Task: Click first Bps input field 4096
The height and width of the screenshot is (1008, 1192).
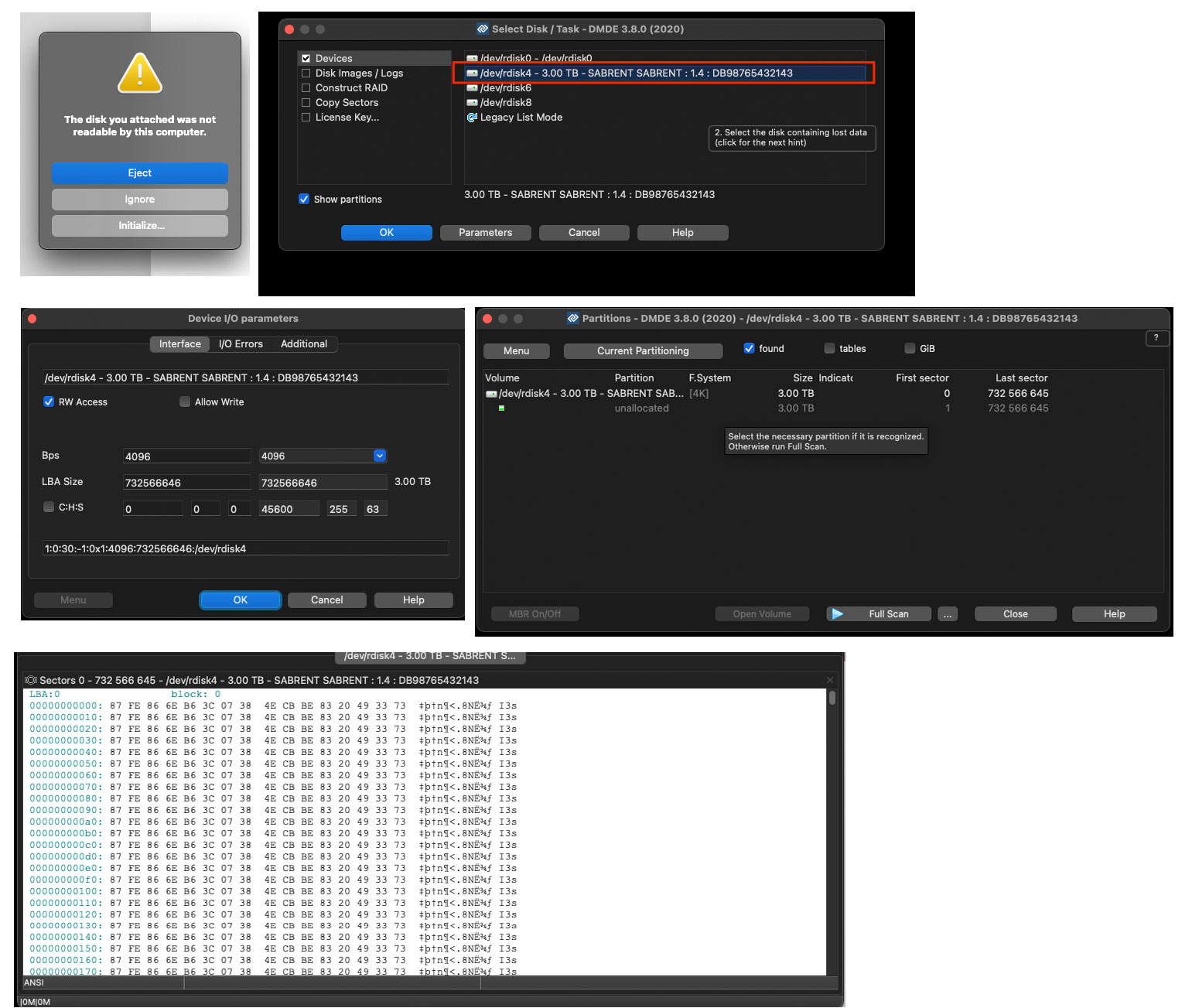Action: click(187, 456)
